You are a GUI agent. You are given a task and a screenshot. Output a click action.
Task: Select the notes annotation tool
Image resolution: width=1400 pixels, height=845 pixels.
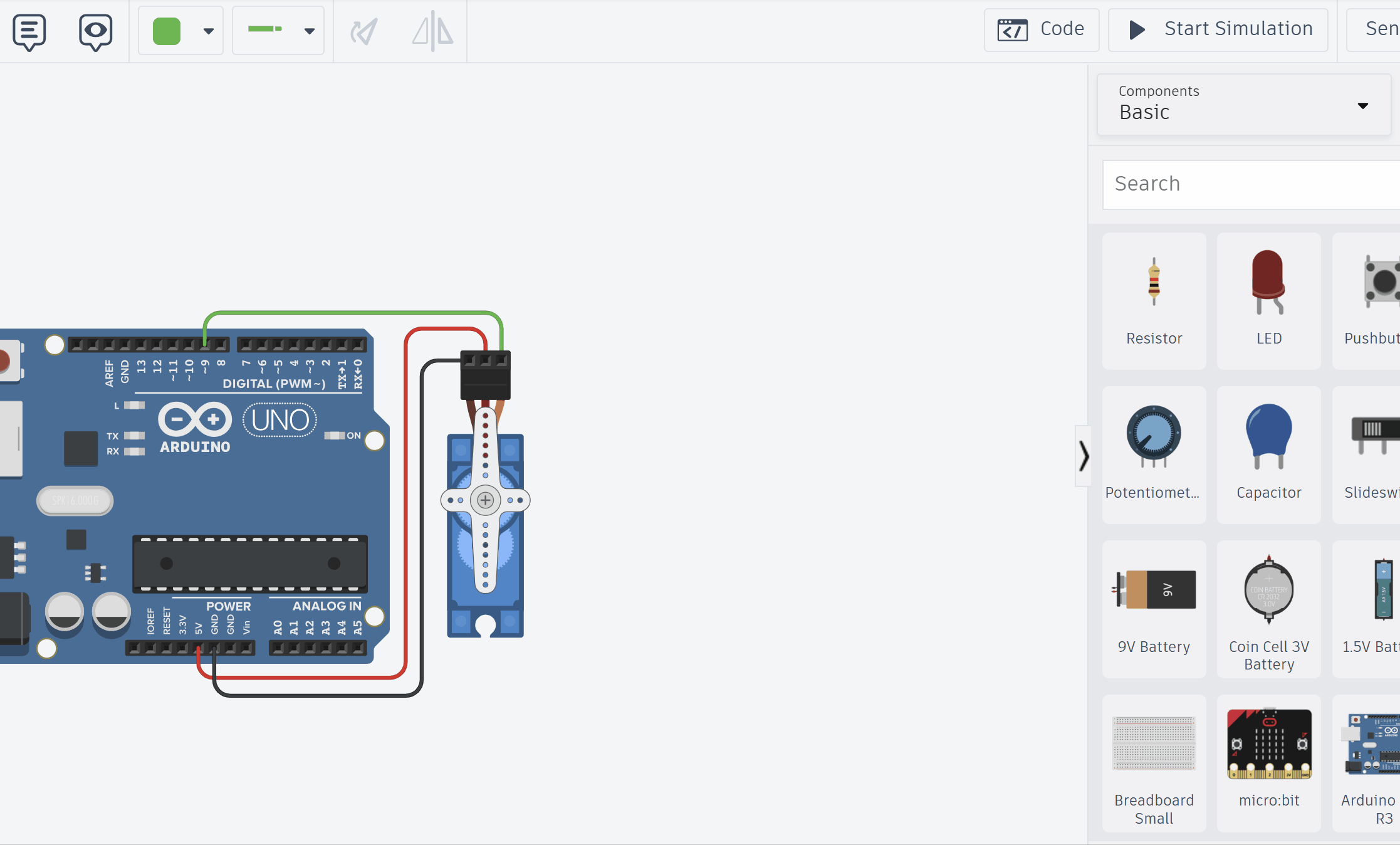[28, 31]
